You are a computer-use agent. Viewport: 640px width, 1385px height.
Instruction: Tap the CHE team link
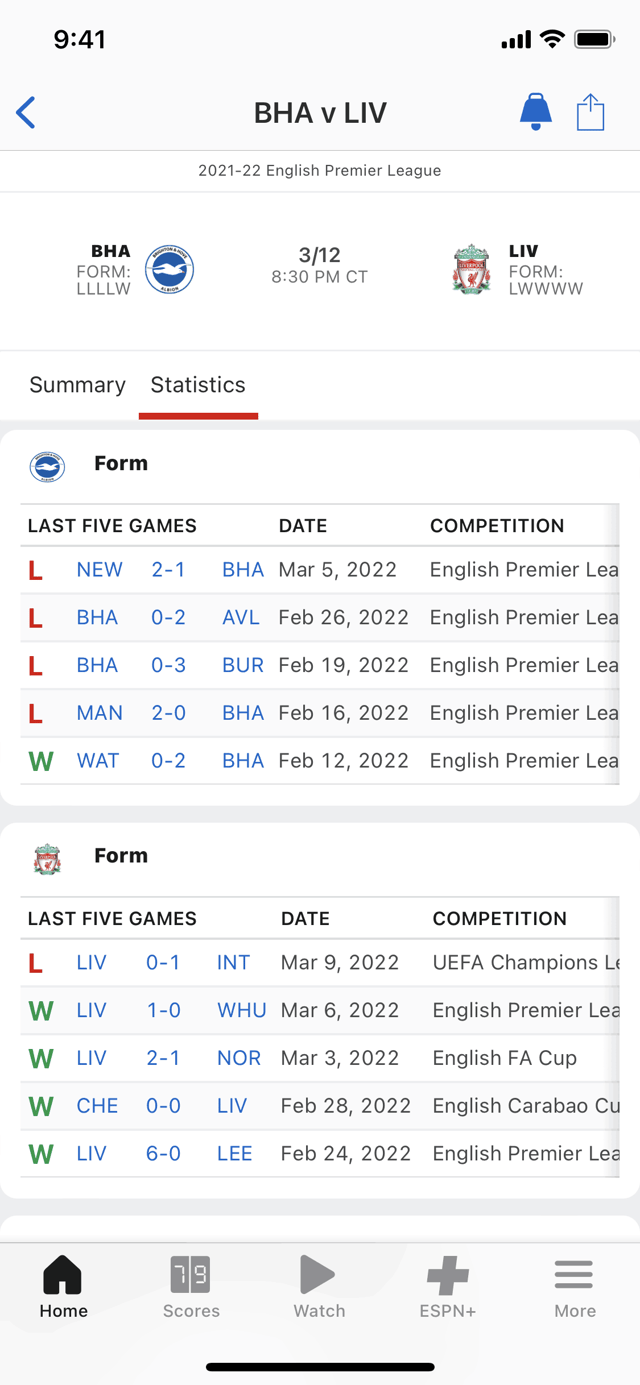coord(97,1106)
